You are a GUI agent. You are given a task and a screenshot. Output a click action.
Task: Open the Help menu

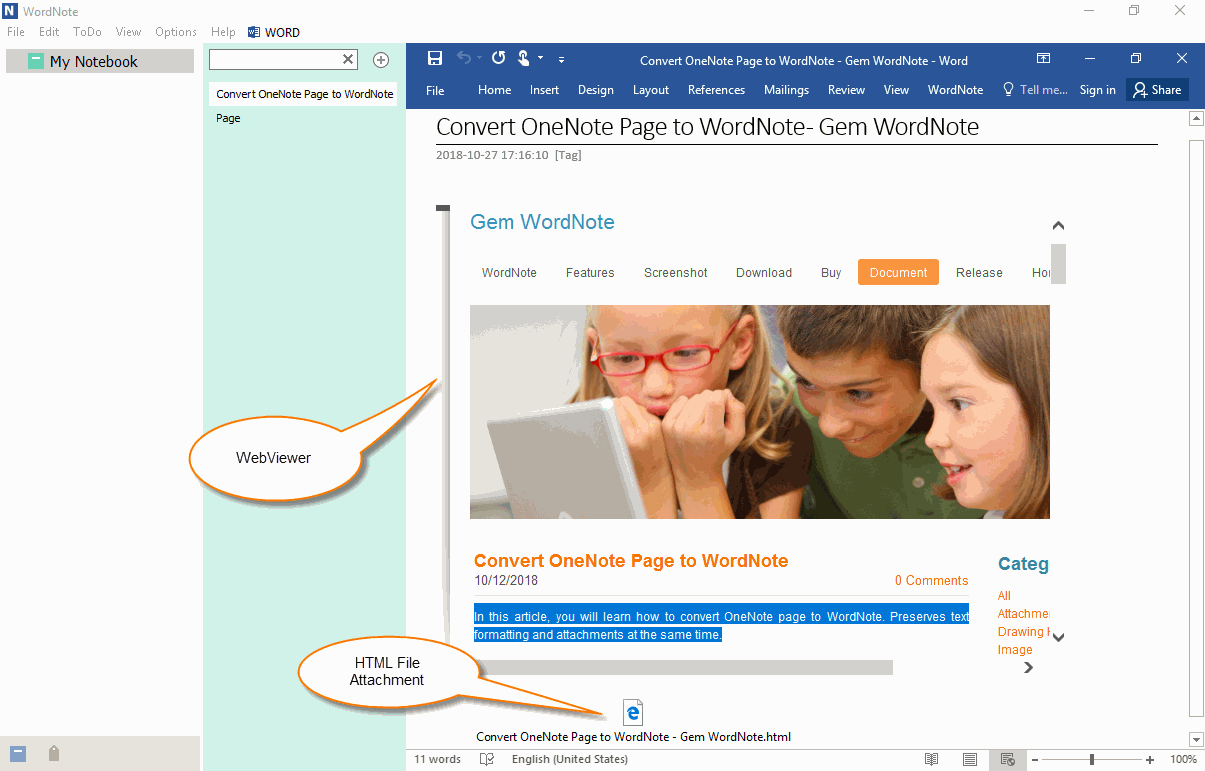[224, 32]
